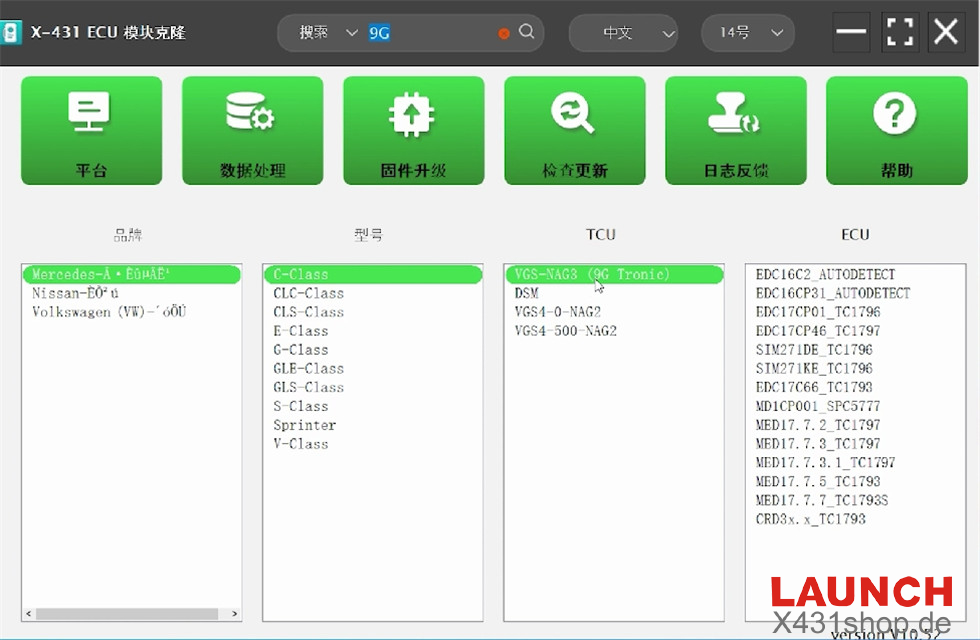Click the magnifier search icon
The image size is (980, 640).
527,32
